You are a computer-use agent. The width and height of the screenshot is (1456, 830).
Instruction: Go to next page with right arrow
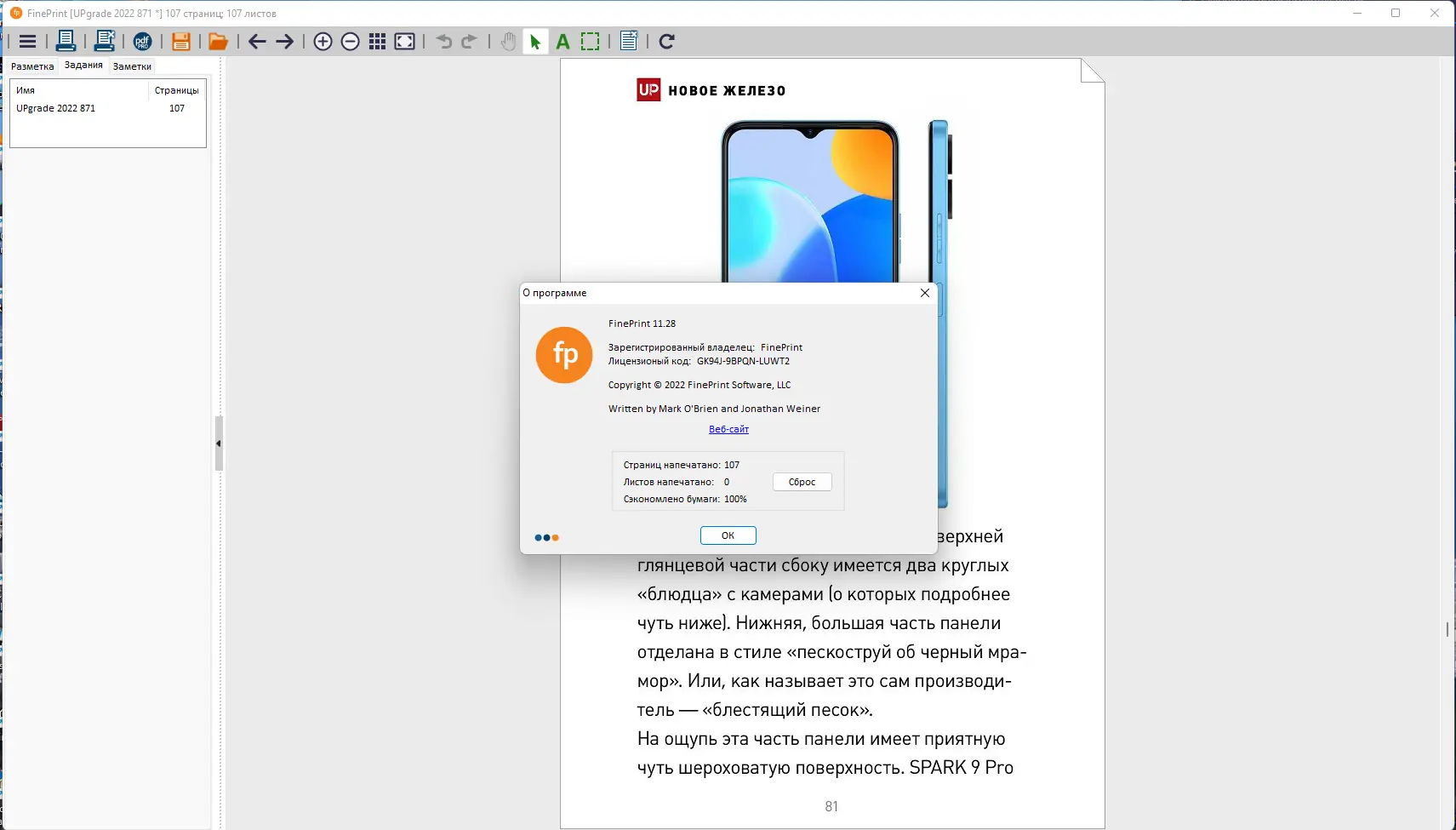[x=285, y=42]
